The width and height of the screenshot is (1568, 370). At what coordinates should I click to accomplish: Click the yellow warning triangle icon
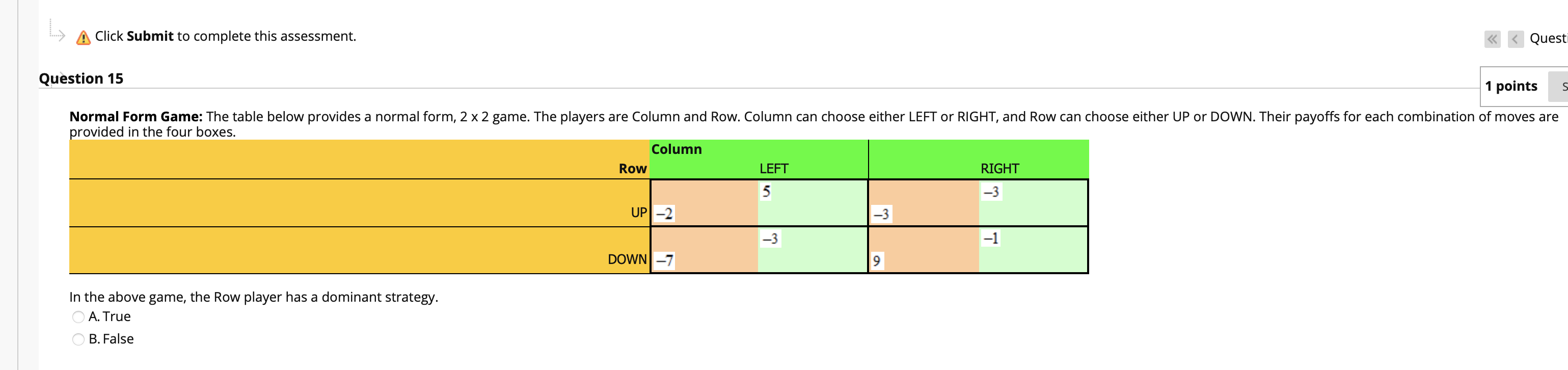84,38
